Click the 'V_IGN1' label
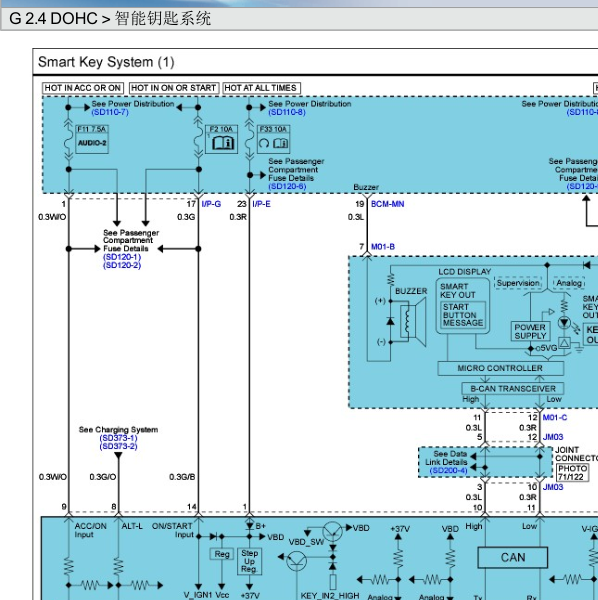This screenshot has height=600, width=598. 197,595
